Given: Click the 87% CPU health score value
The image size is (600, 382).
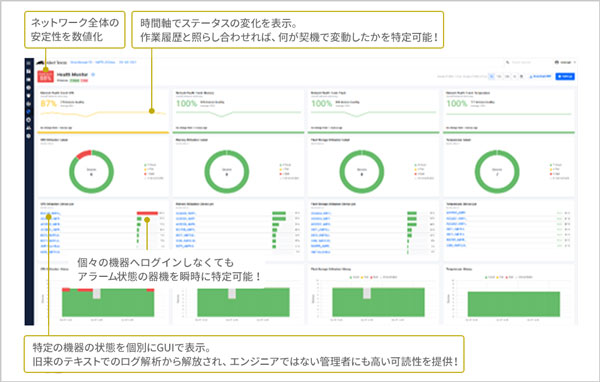Looking at the screenshot, I should pyautogui.click(x=49, y=103).
